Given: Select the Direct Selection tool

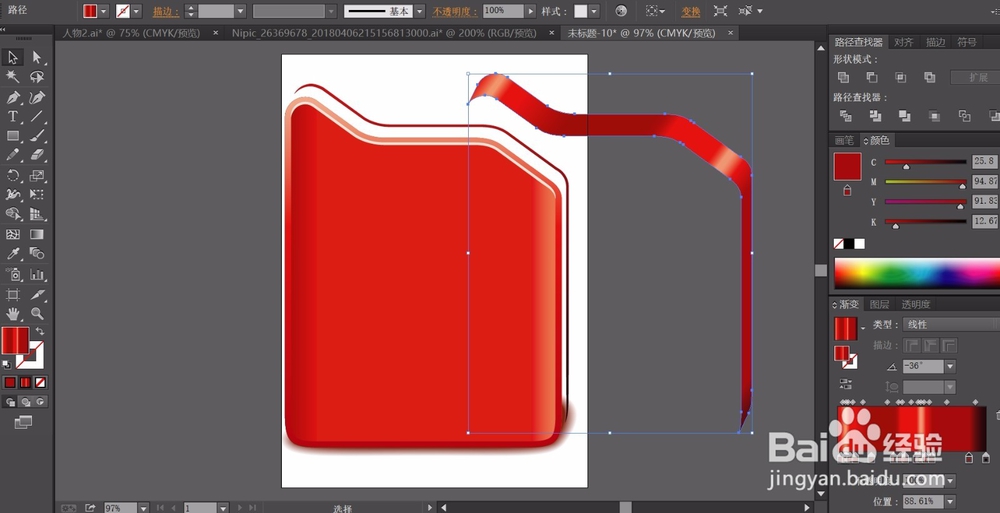Looking at the screenshot, I should click(37, 57).
